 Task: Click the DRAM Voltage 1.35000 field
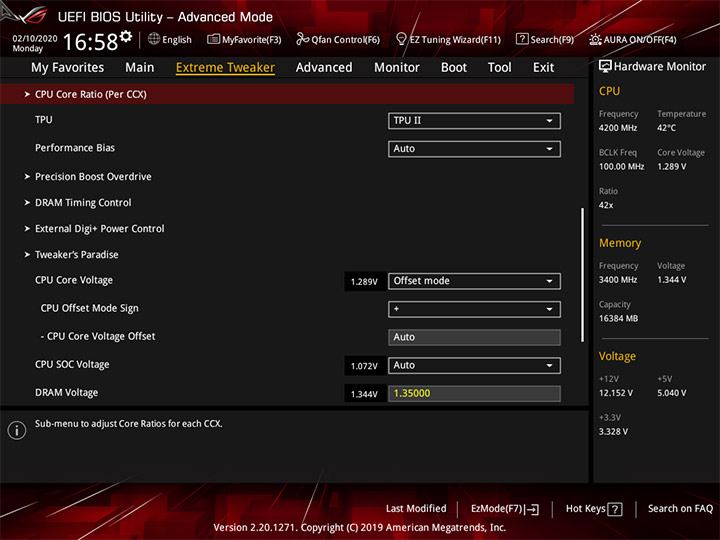(x=474, y=394)
